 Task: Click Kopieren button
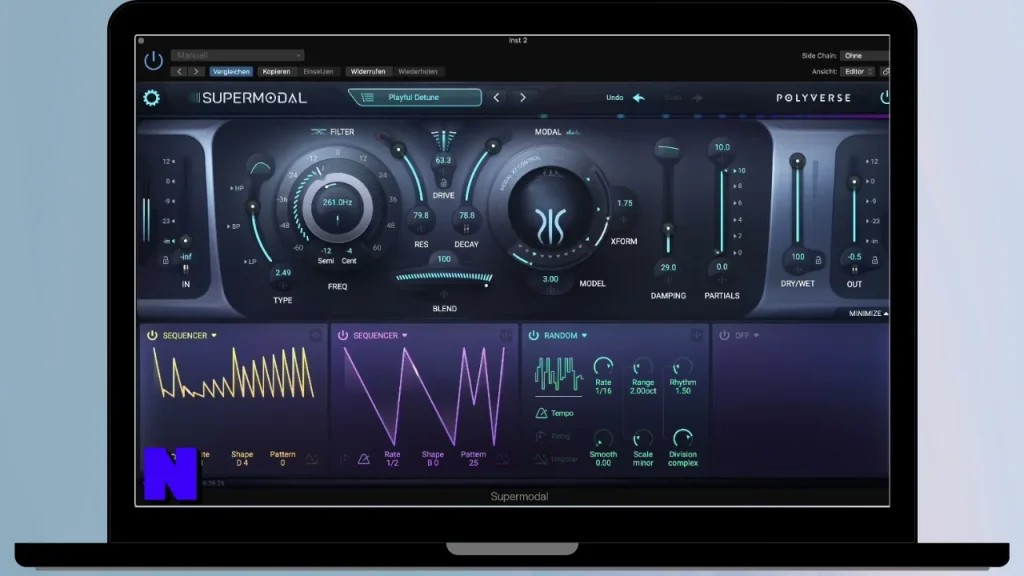click(x=276, y=72)
